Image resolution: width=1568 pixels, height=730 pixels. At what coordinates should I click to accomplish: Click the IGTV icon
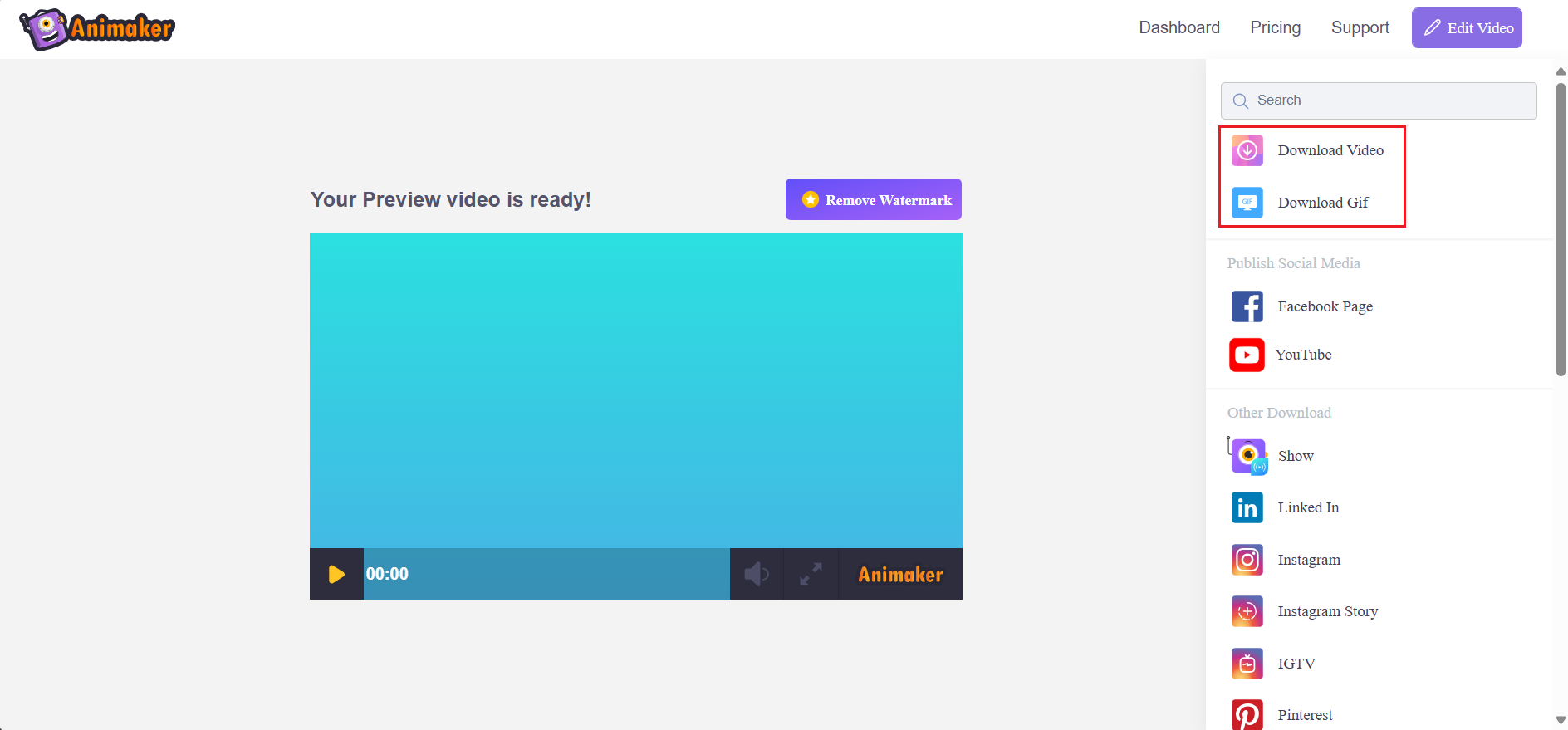[x=1247, y=664]
